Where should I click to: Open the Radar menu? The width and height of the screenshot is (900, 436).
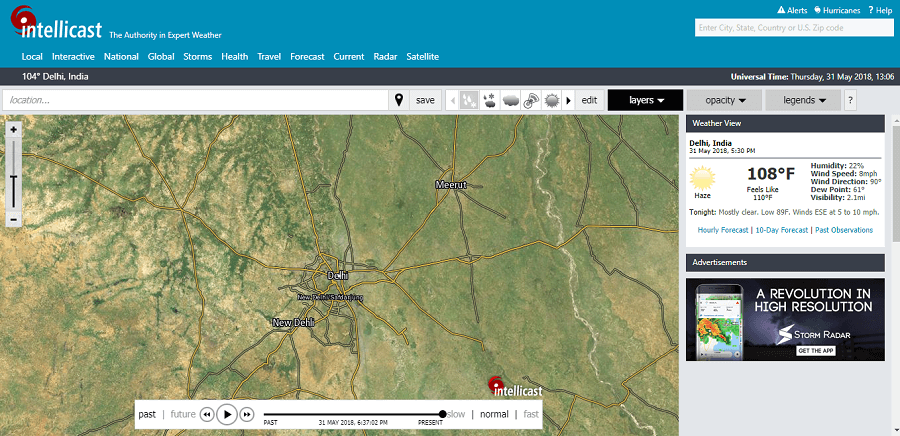[386, 57]
